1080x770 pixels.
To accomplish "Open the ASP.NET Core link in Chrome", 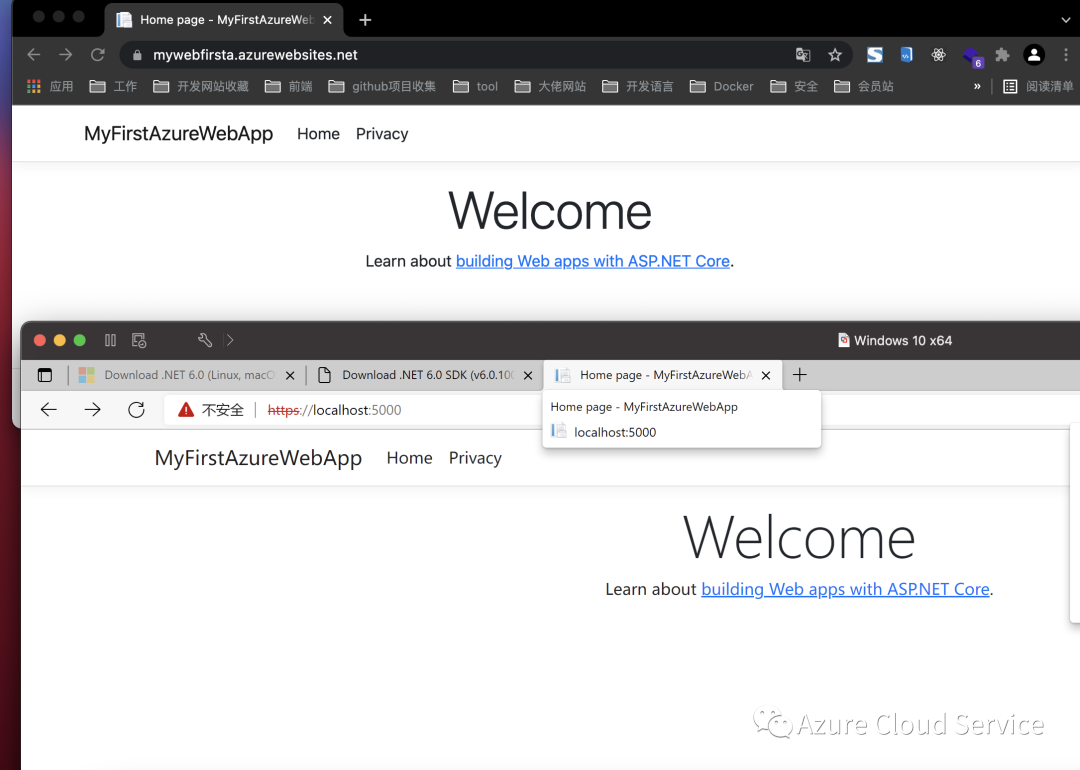I will [x=593, y=261].
